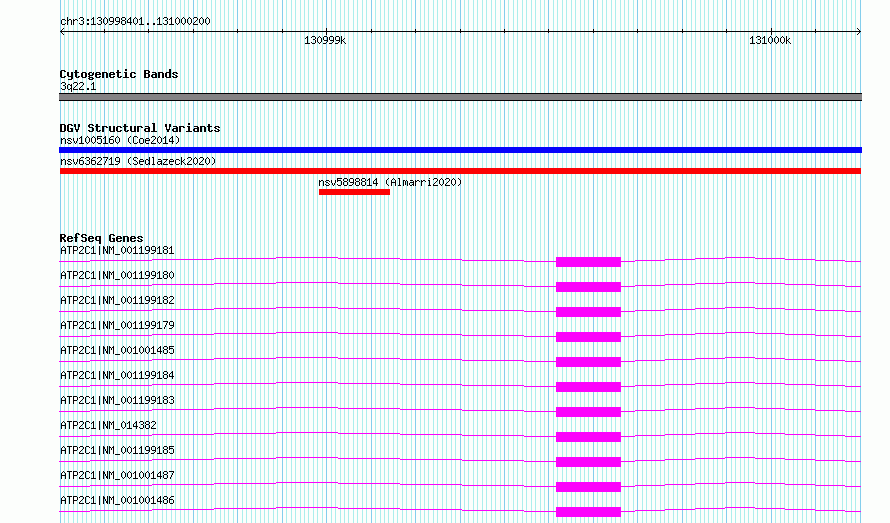Click the exon box of NM_001001485
Viewport: 890px width, 523px height.
(588, 362)
